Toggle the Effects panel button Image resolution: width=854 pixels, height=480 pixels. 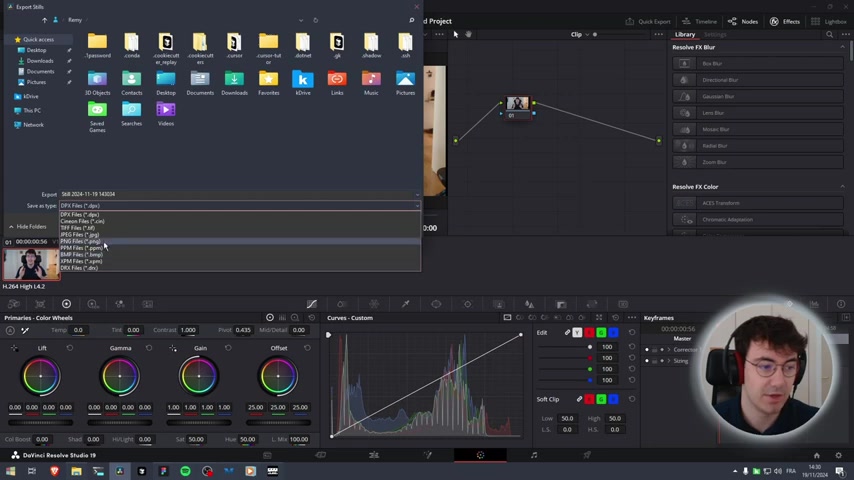785,22
